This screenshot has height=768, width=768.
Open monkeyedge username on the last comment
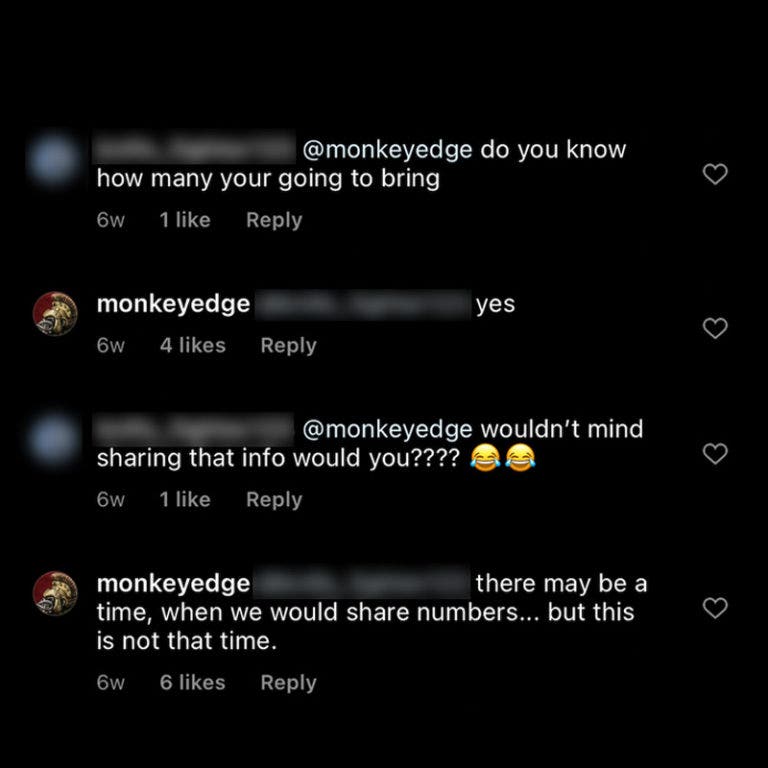(x=173, y=584)
